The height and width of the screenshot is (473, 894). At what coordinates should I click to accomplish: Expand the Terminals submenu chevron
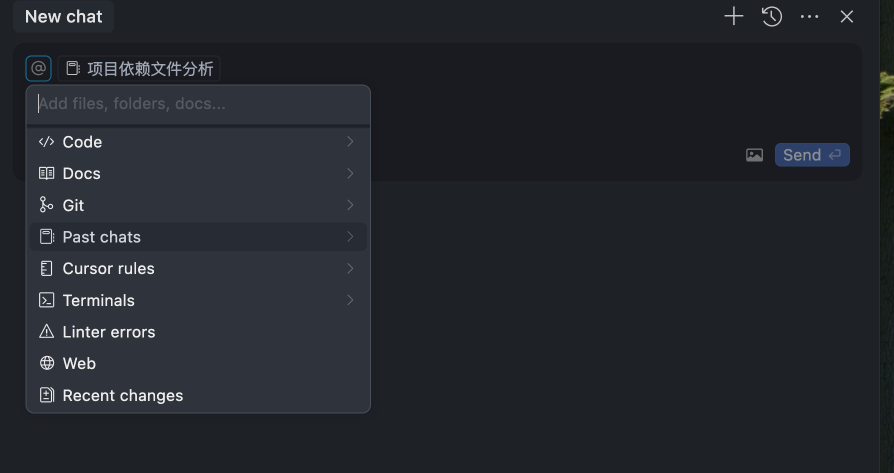pos(350,300)
